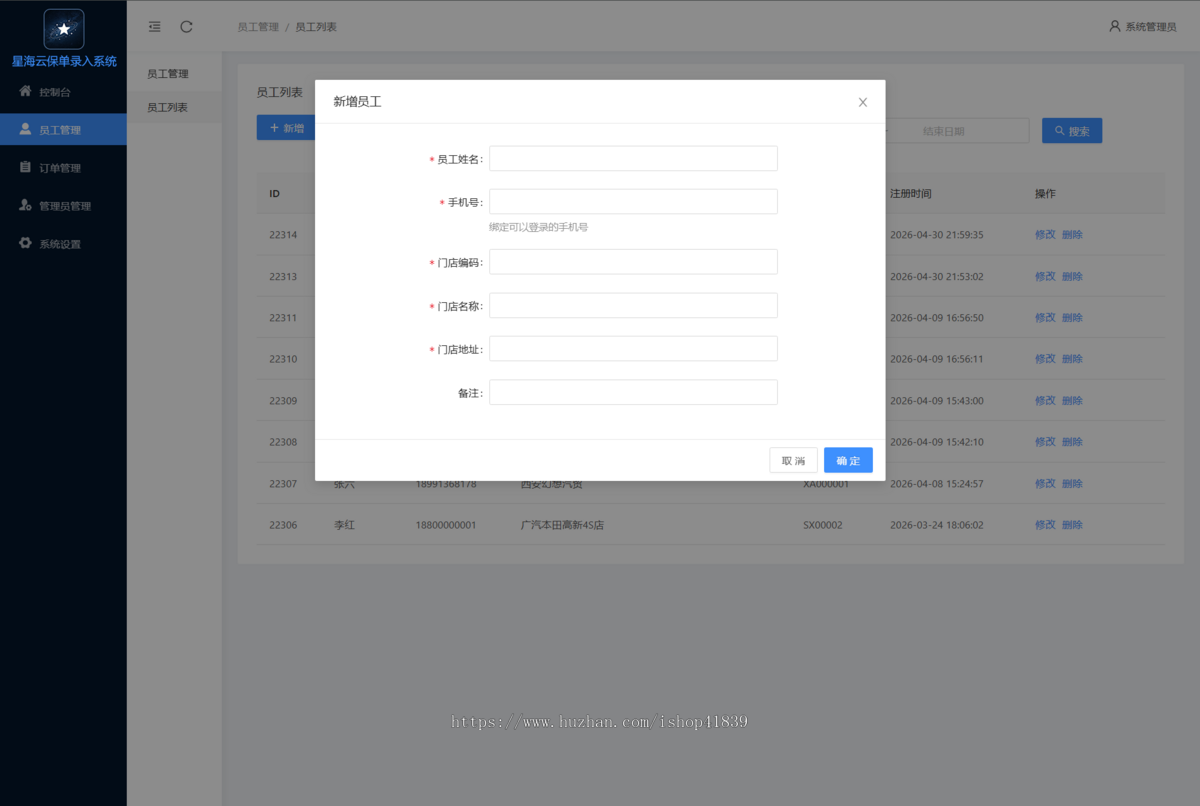1200x806 pixels.
Task: Click the 新增员工 dialog title
Action: (357, 102)
